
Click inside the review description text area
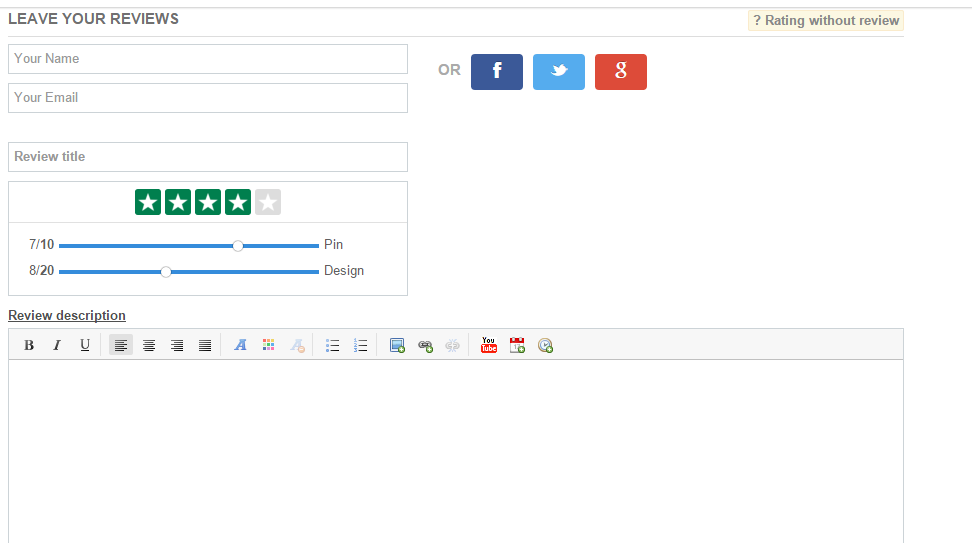coord(456,451)
